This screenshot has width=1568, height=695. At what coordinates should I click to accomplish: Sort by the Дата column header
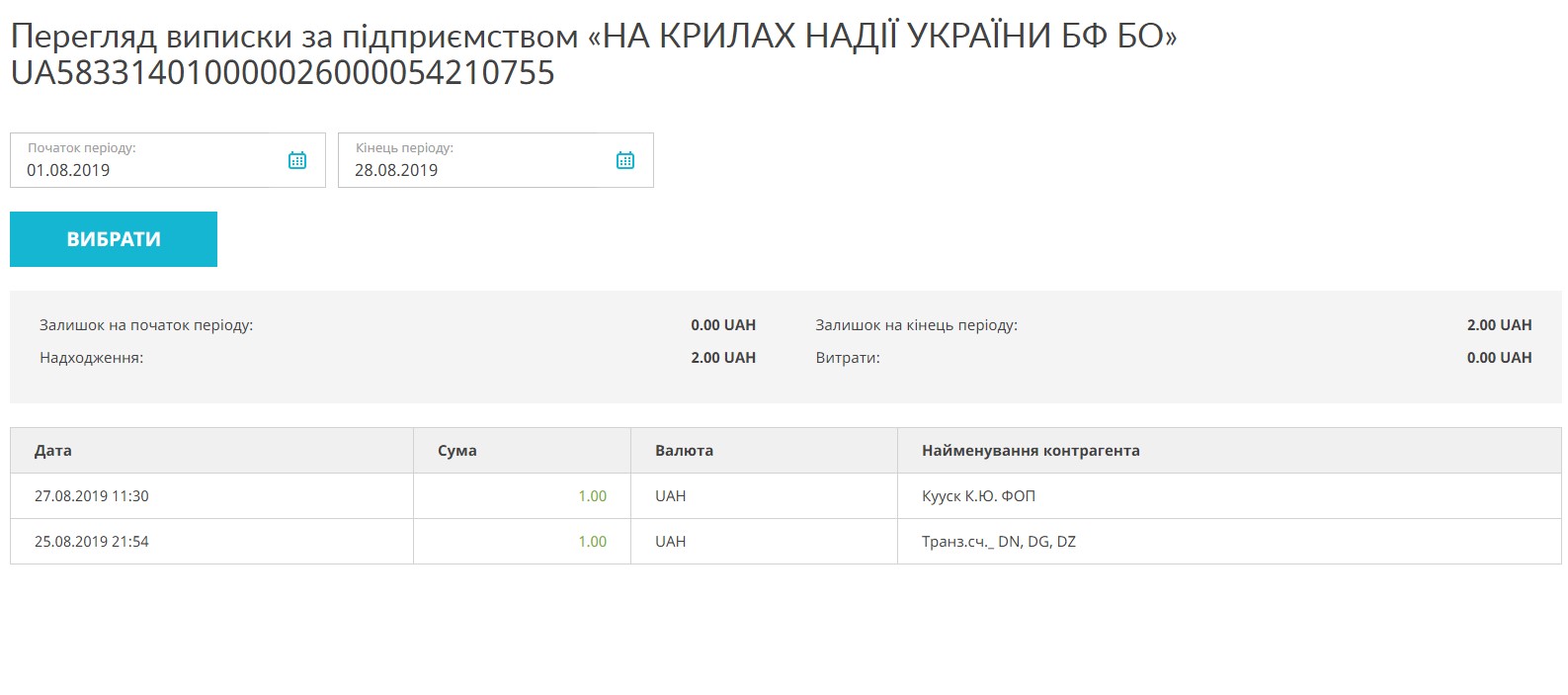(53, 451)
